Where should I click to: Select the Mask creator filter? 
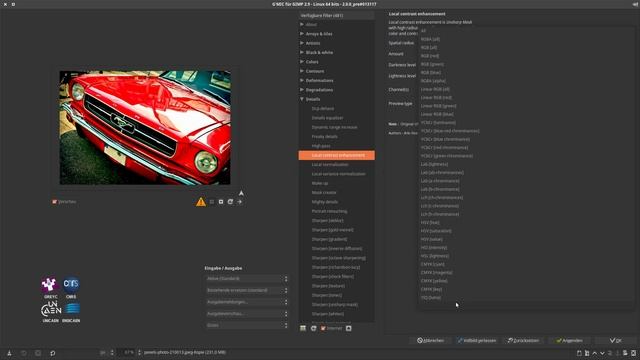(x=324, y=193)
